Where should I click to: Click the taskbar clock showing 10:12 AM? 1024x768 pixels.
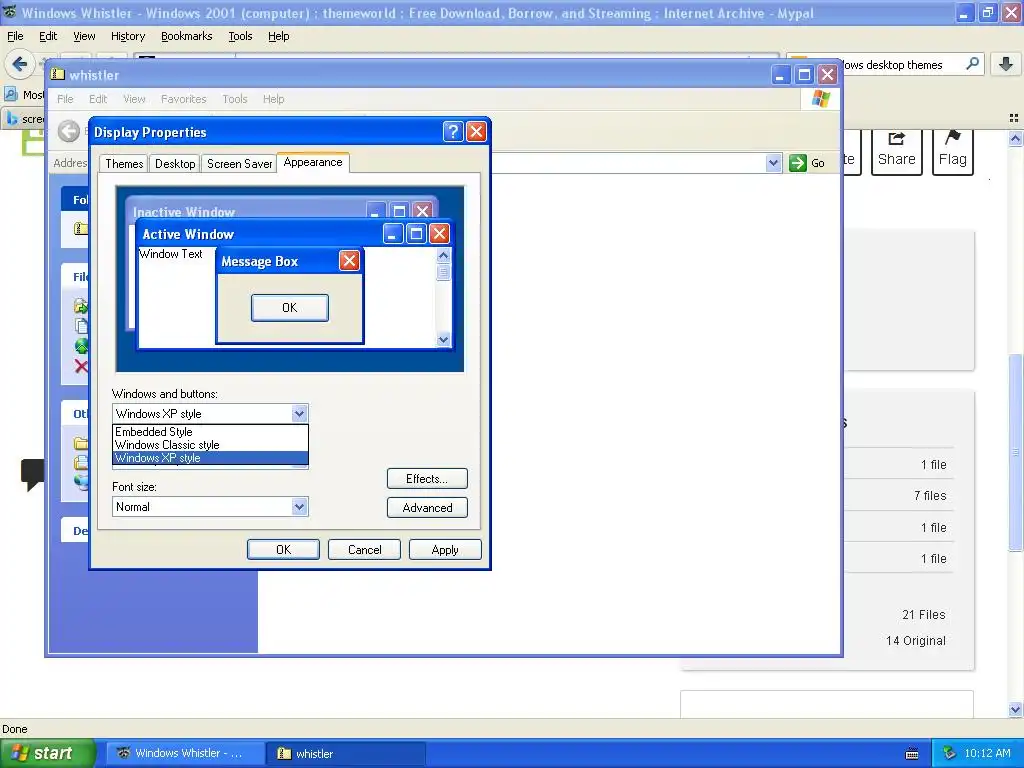pyautogui.click(x=987, y=753)
